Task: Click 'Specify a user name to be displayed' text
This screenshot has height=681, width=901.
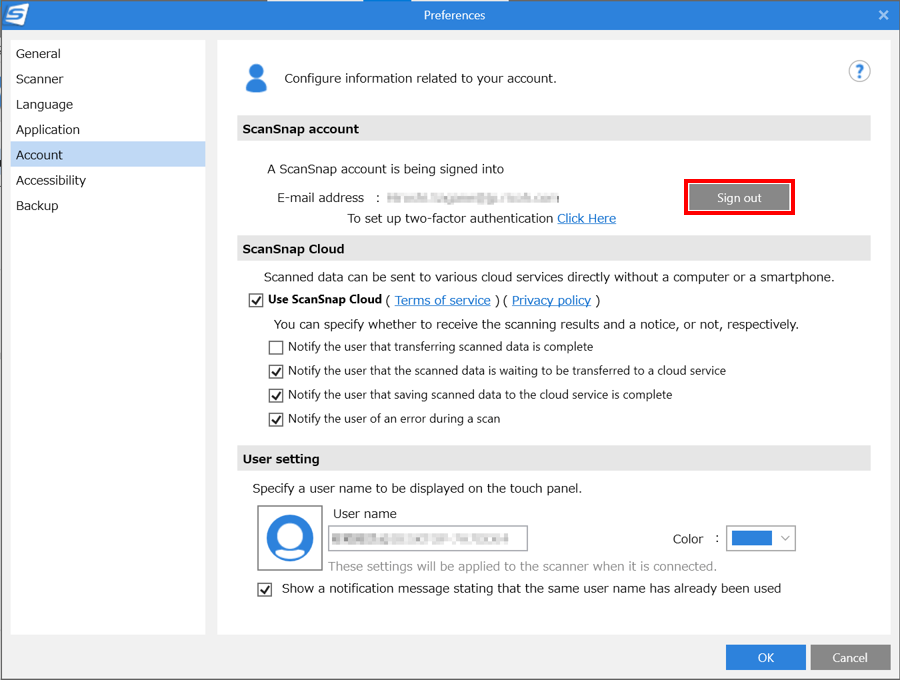Action: point(417,488)
